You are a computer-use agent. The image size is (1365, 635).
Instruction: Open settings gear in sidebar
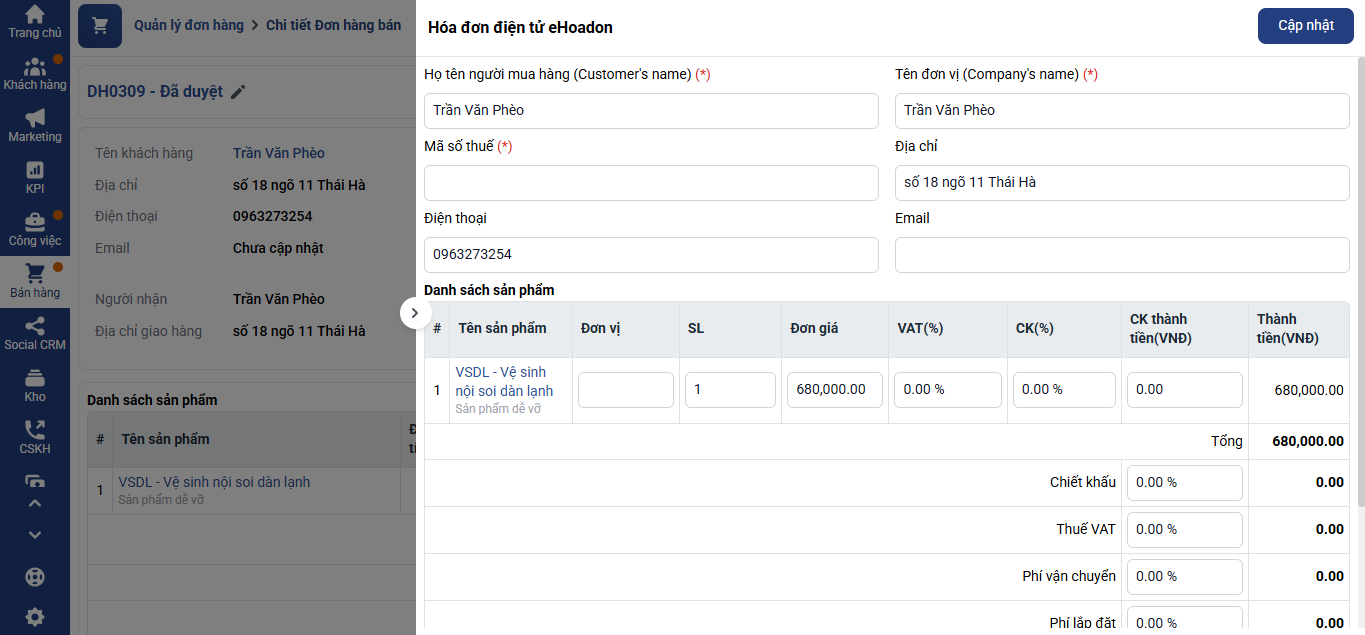35,616
